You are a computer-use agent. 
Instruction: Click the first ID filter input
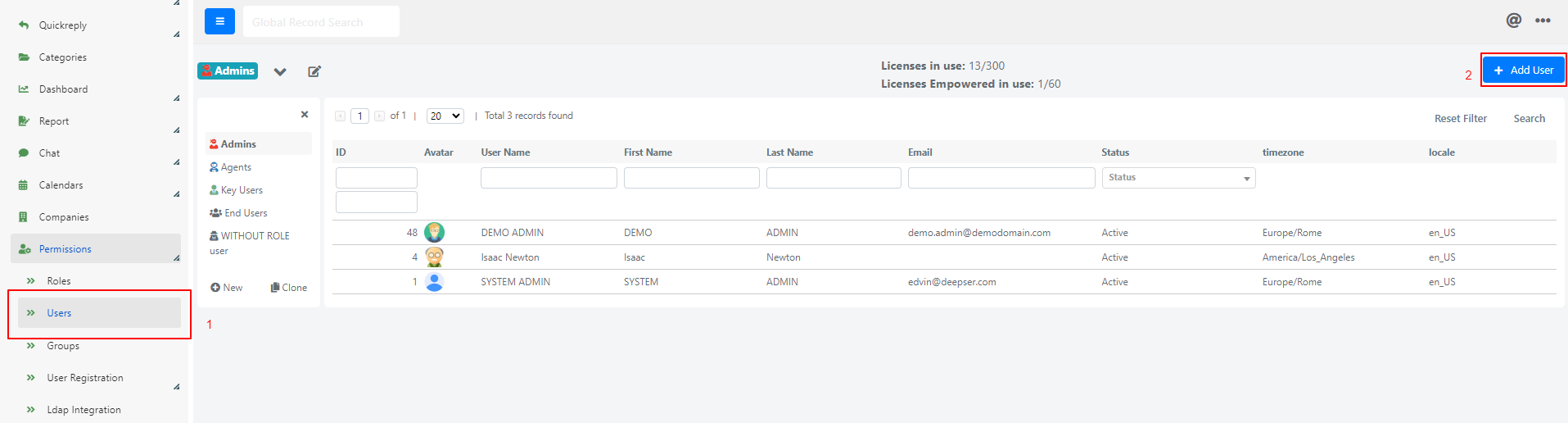tap(377, 178)
